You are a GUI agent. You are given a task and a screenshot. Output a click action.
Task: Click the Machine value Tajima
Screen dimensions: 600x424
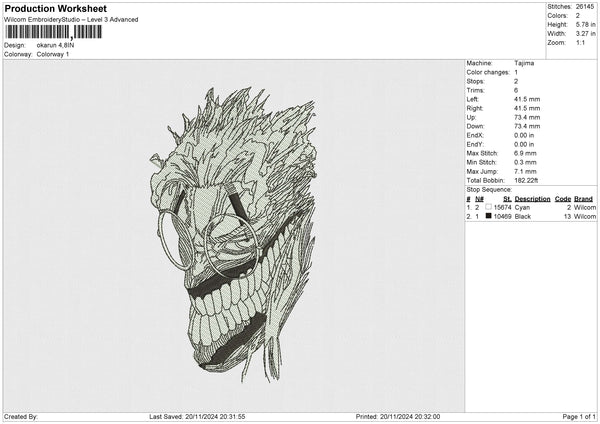tap(524, 62)
